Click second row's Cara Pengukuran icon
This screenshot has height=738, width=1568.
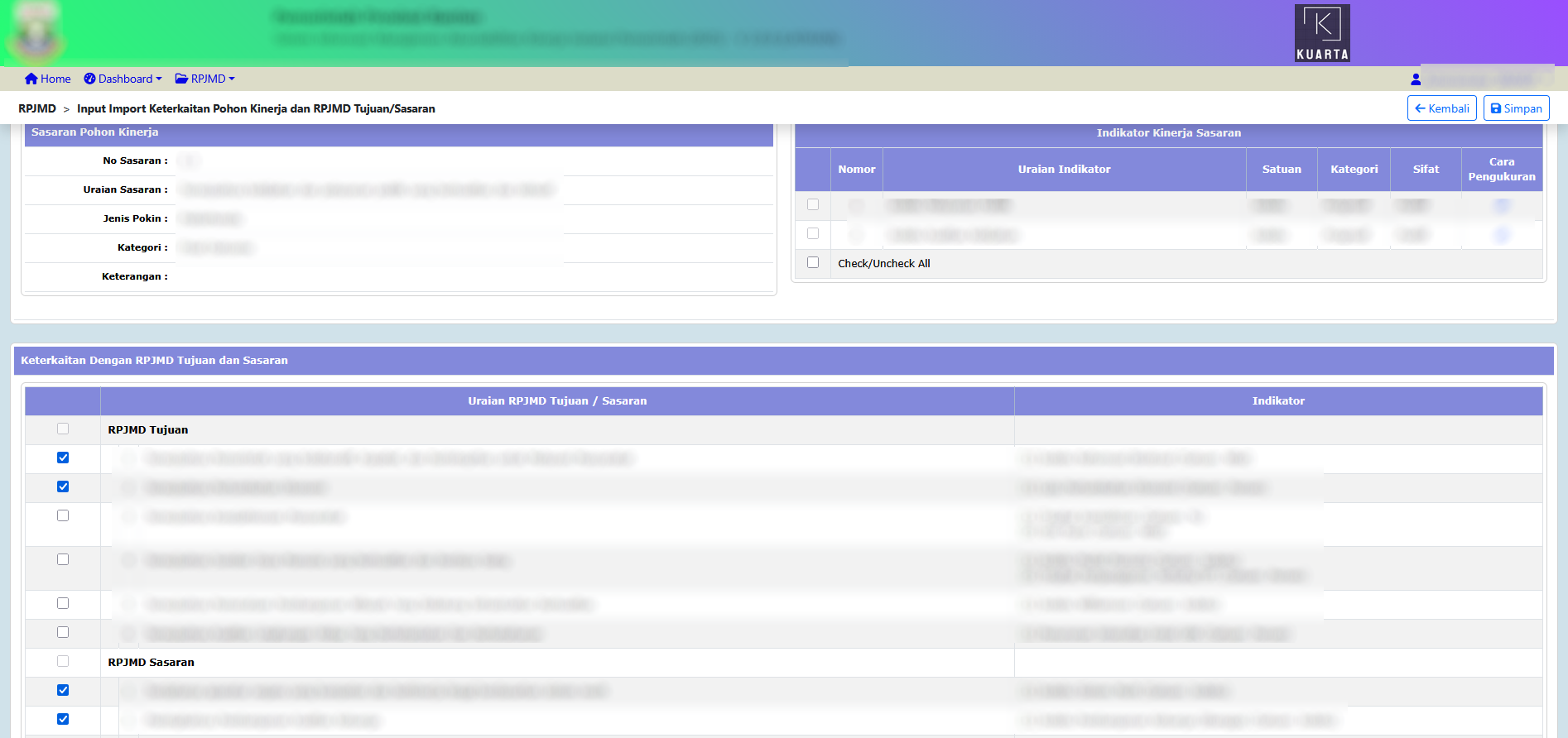coord(1501,235)
